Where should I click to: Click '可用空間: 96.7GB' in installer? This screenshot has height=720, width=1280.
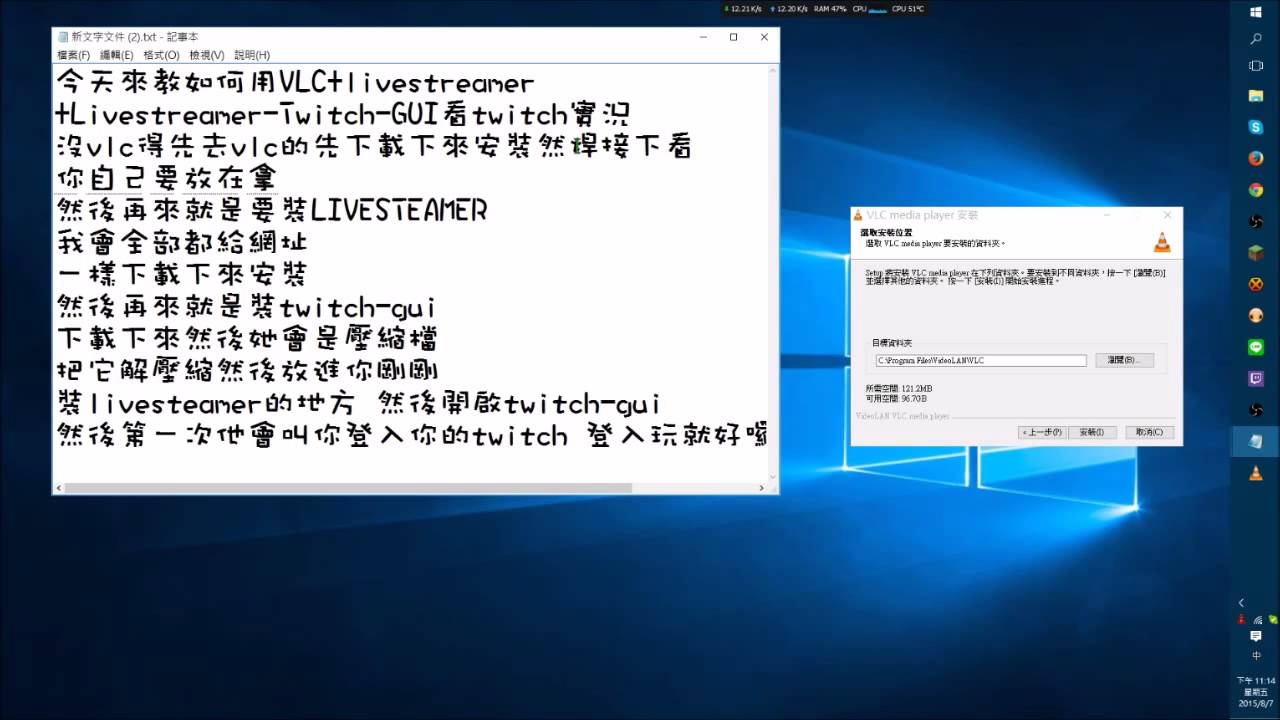pos(894,398)
